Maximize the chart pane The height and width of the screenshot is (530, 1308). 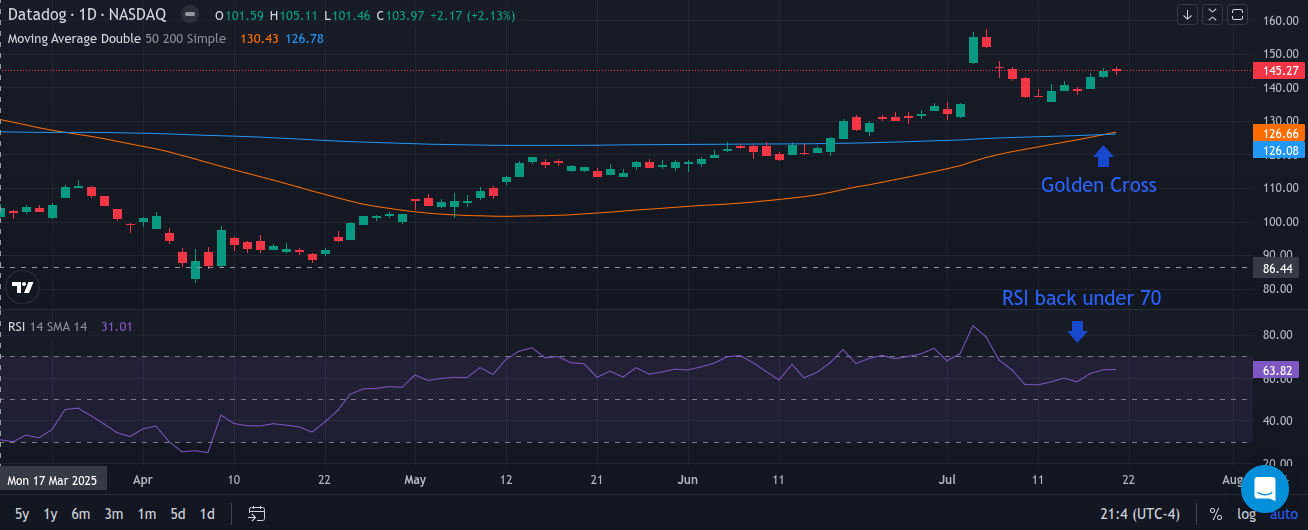(x=1238, y=14)
